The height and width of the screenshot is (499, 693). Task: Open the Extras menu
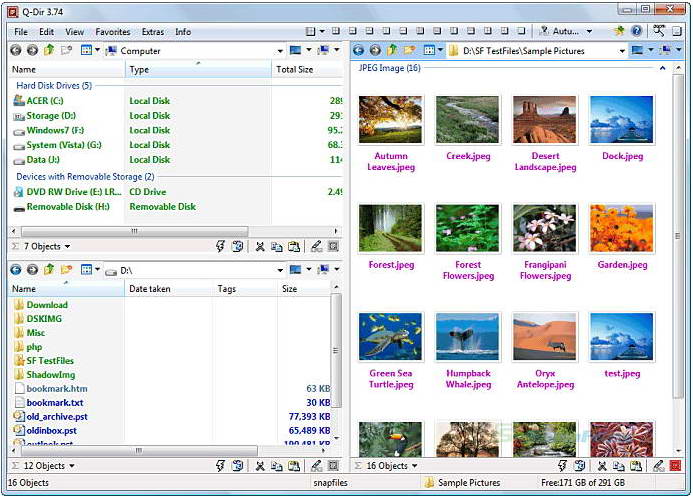tap(152, 32)
